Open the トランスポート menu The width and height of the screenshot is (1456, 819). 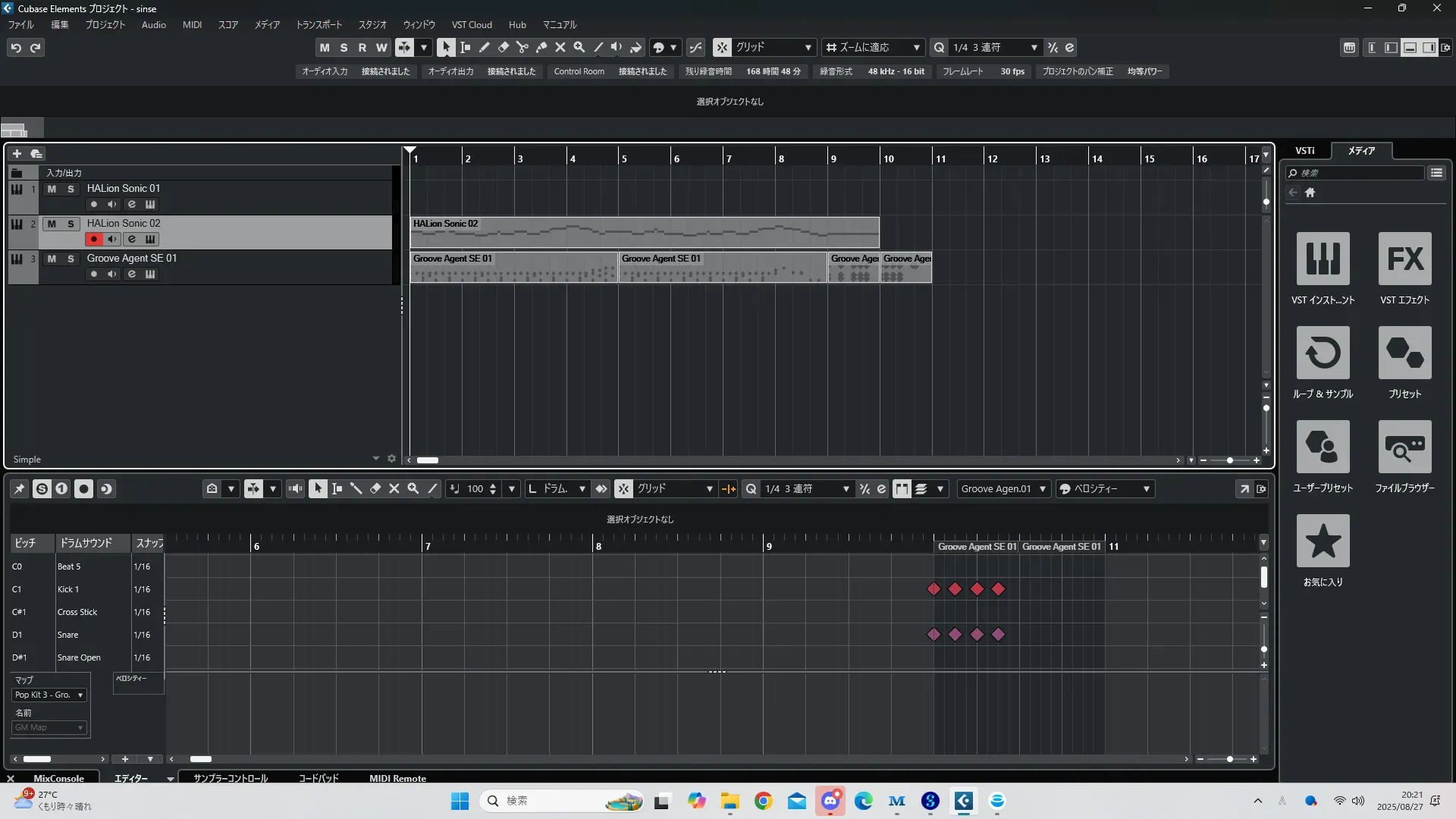[318, 25]
